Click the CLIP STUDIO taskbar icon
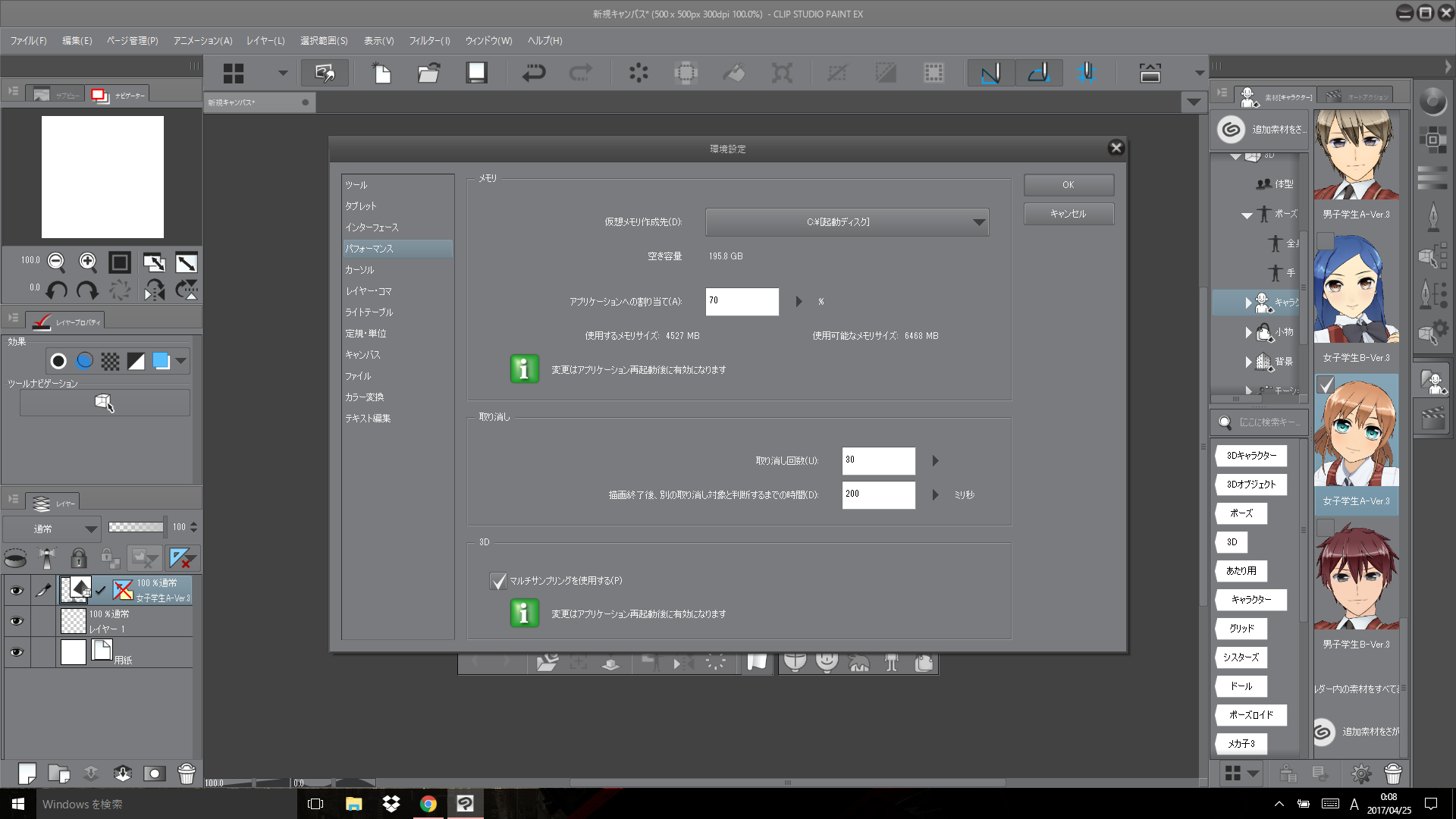 (465, 804)
